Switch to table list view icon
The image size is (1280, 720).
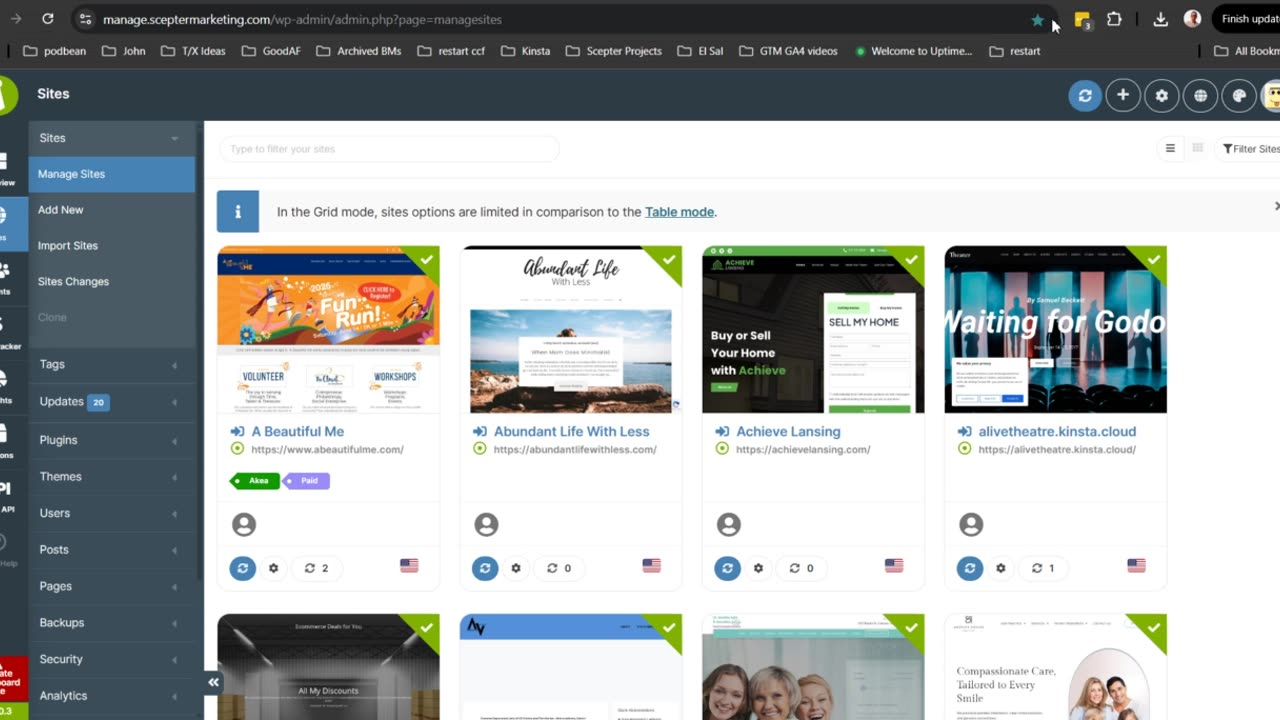coord(1170,149)
